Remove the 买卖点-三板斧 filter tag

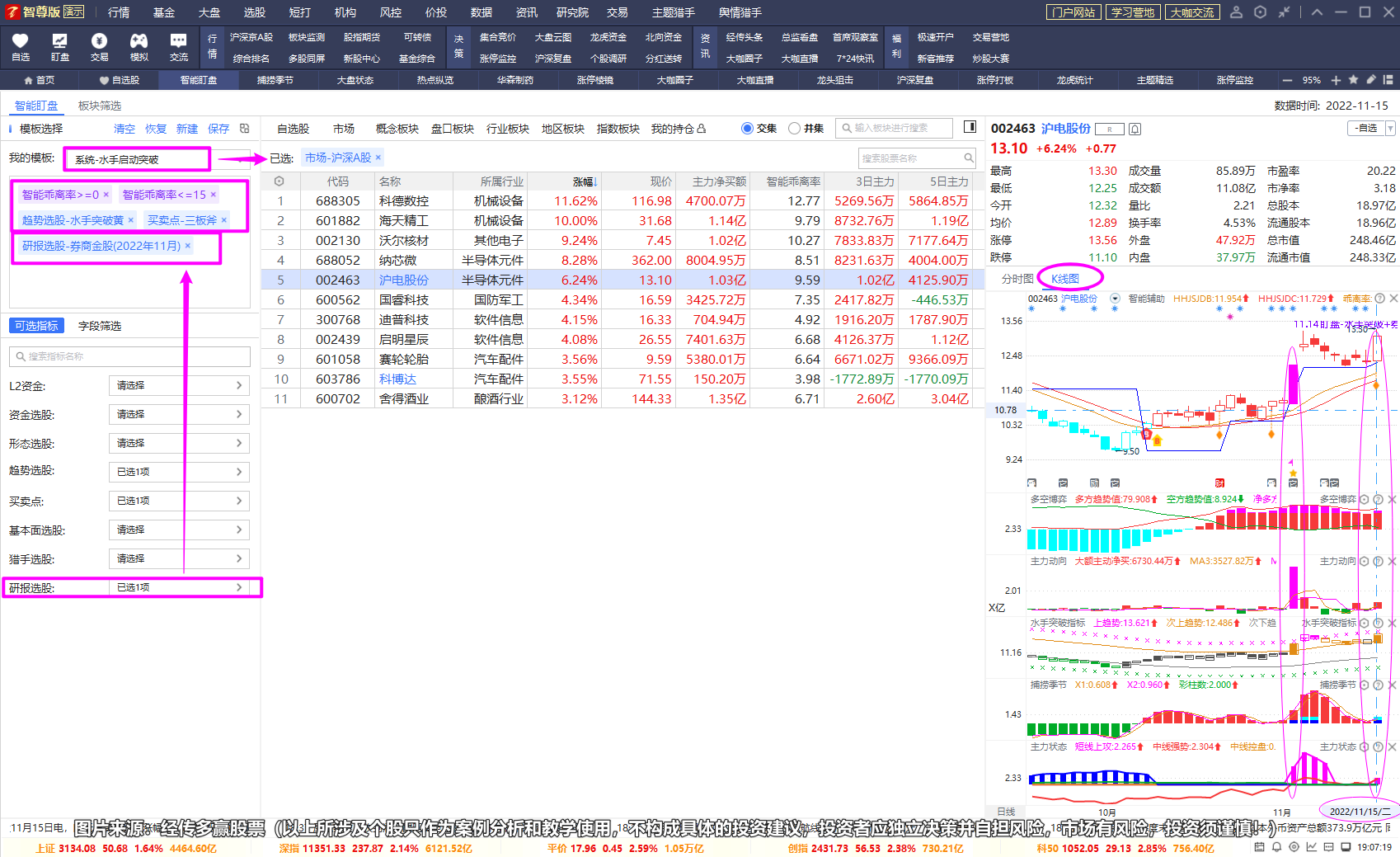click(223, 220)
